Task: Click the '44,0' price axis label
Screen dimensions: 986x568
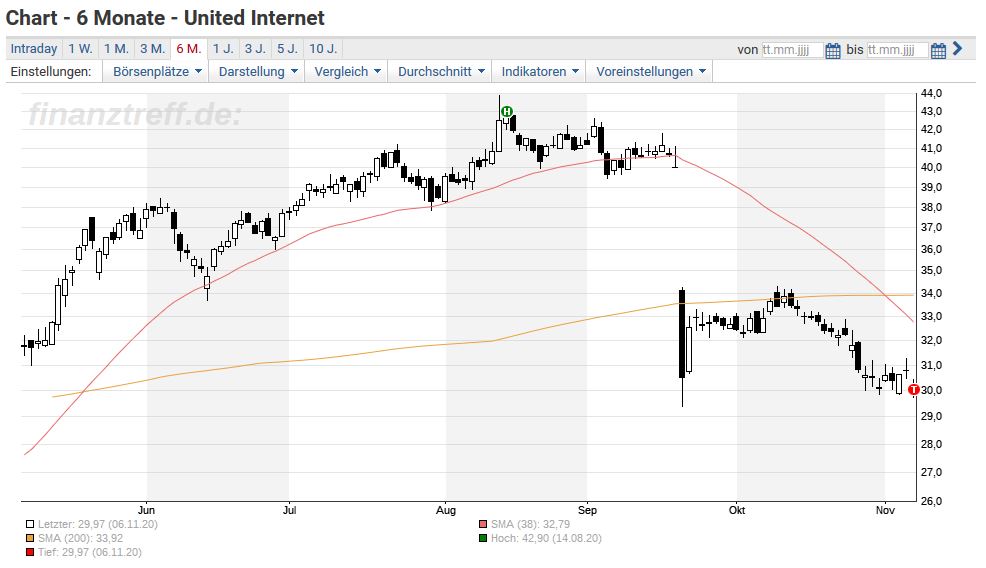Action: pyautogui.click(x=931, y=93)
